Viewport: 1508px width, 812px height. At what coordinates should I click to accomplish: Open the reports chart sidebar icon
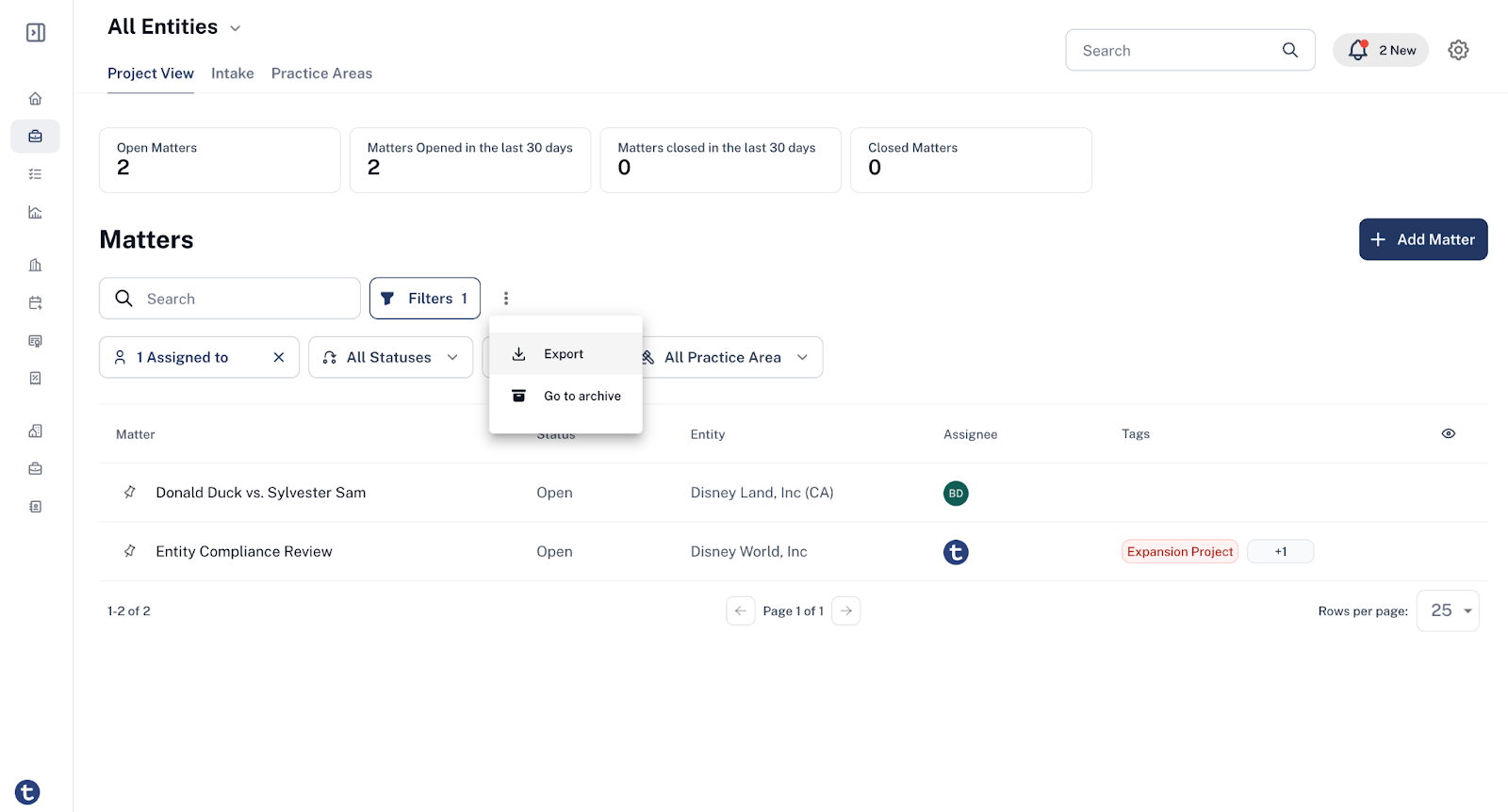click(x=35, y=212)
